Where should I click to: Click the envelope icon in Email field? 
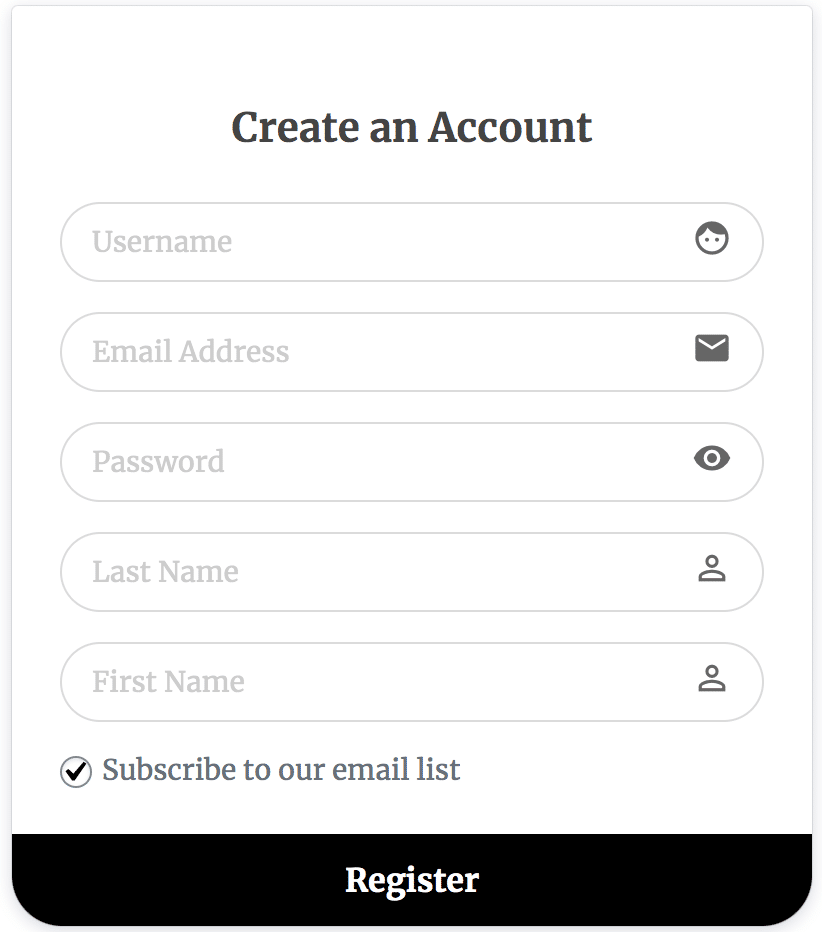click(712, 348)
